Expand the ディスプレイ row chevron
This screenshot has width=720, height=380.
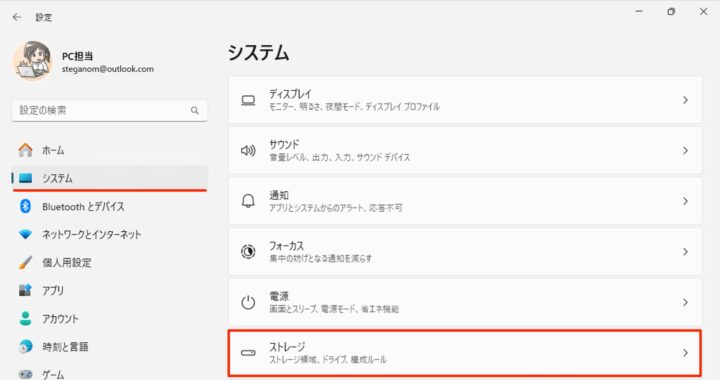point(685,100)
